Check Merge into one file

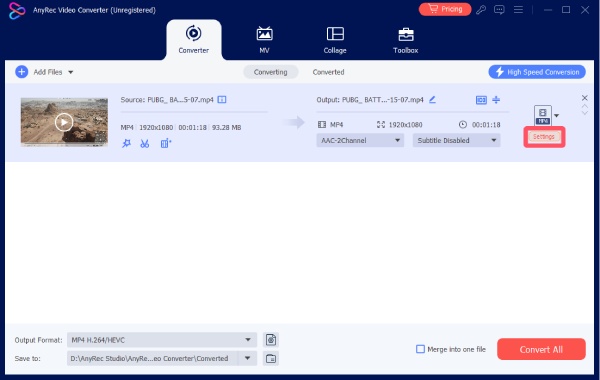pyautogui.click(x=420, y=349)
